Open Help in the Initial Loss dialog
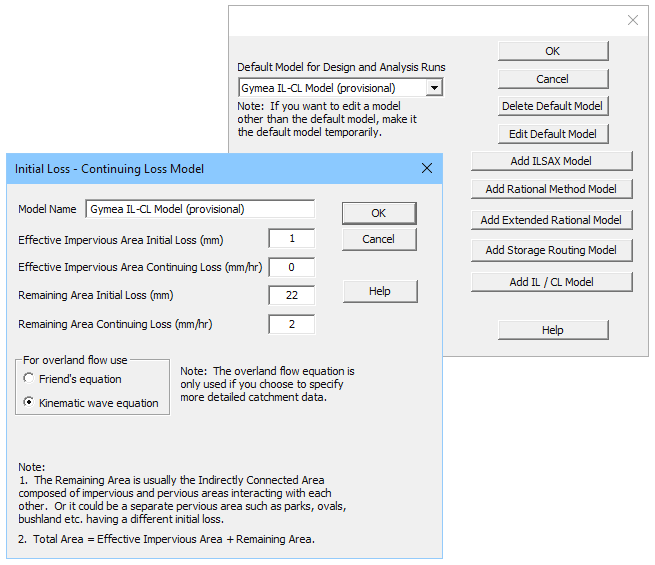Screen dimensions: 655x565 [380, 291]
